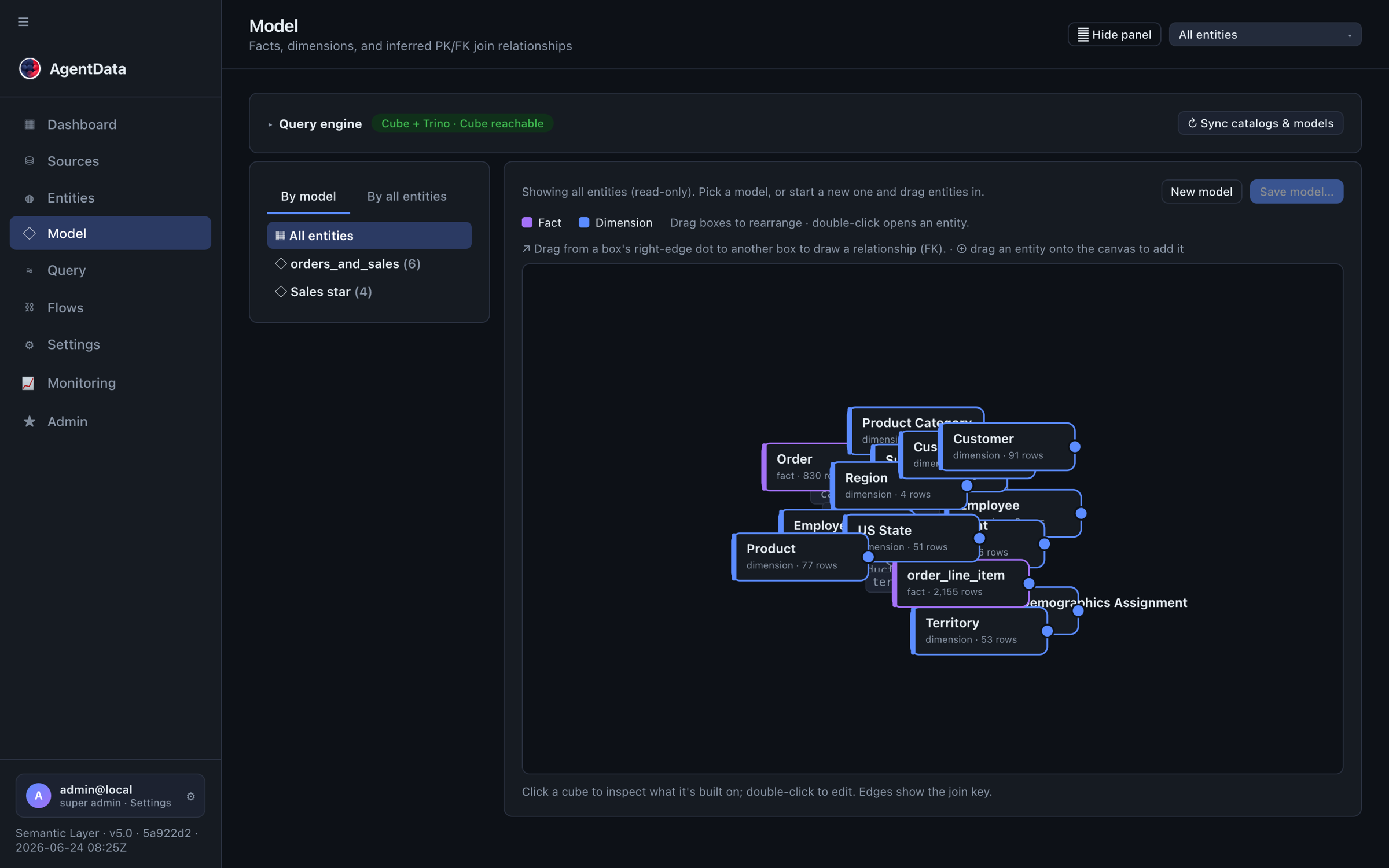Open Query via its wave icon

click(30, 270)
